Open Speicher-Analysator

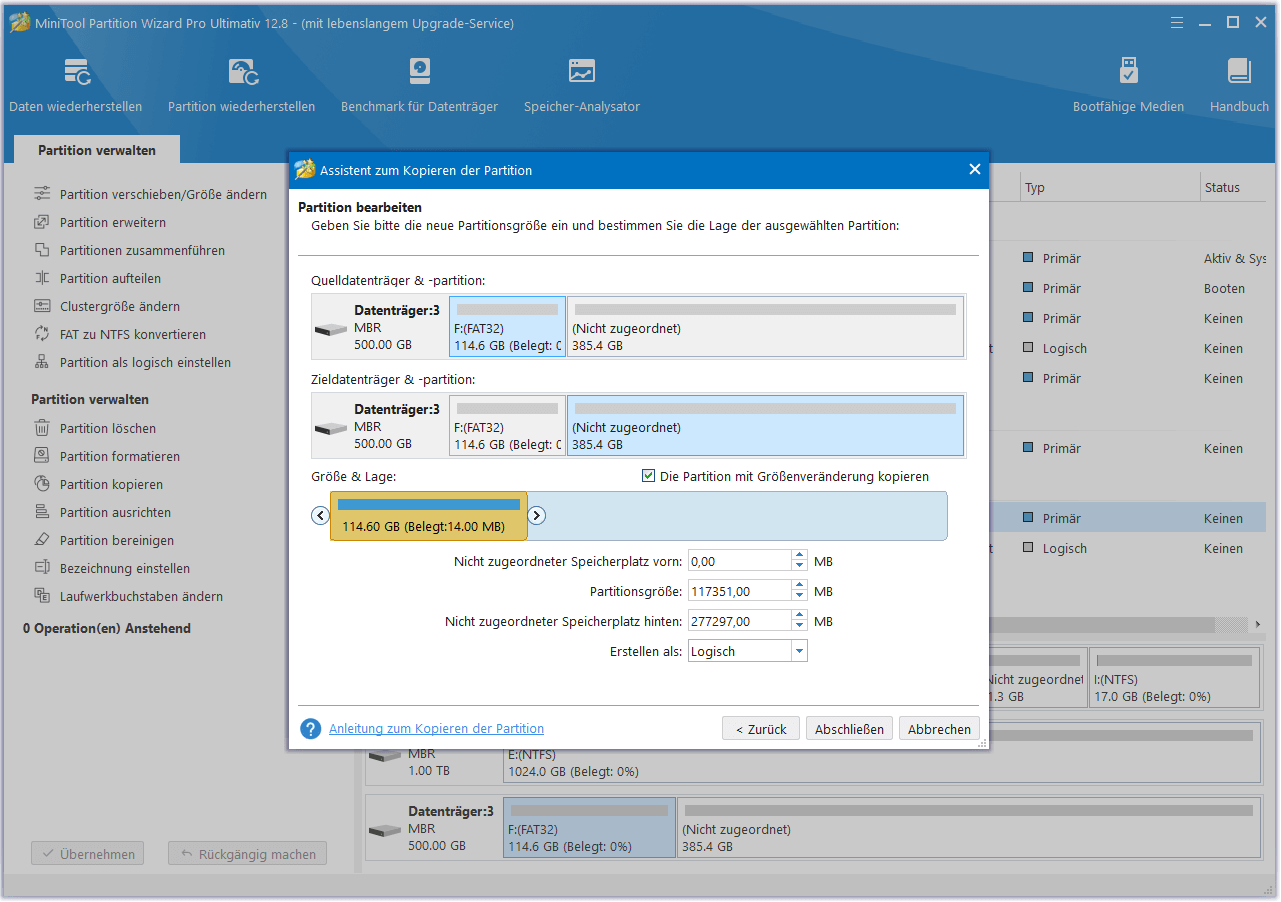[x=582, y=85]
